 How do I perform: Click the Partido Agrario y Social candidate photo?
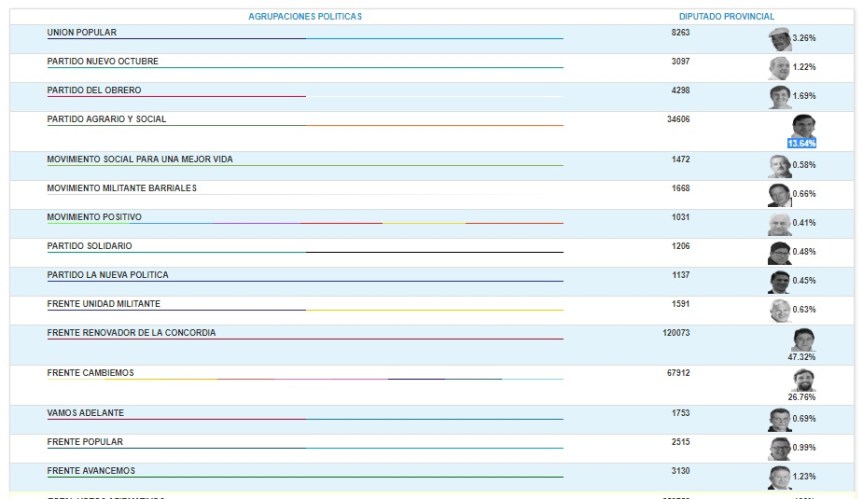click(x=802, y=126)
